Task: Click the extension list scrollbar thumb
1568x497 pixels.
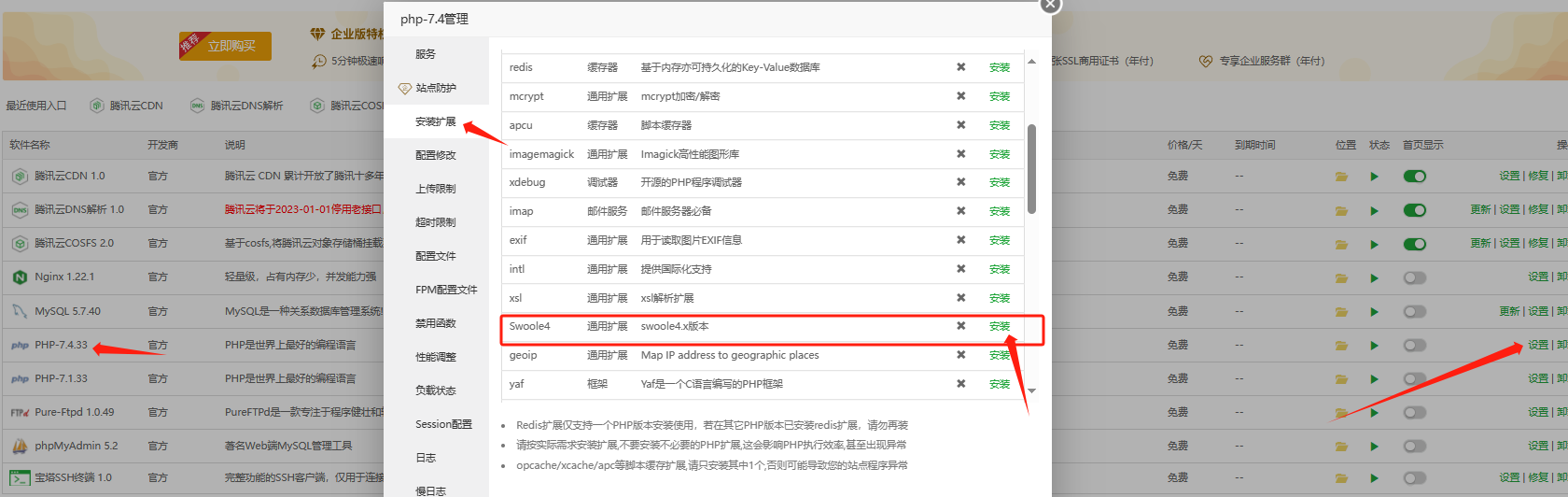Action: 1031,169
